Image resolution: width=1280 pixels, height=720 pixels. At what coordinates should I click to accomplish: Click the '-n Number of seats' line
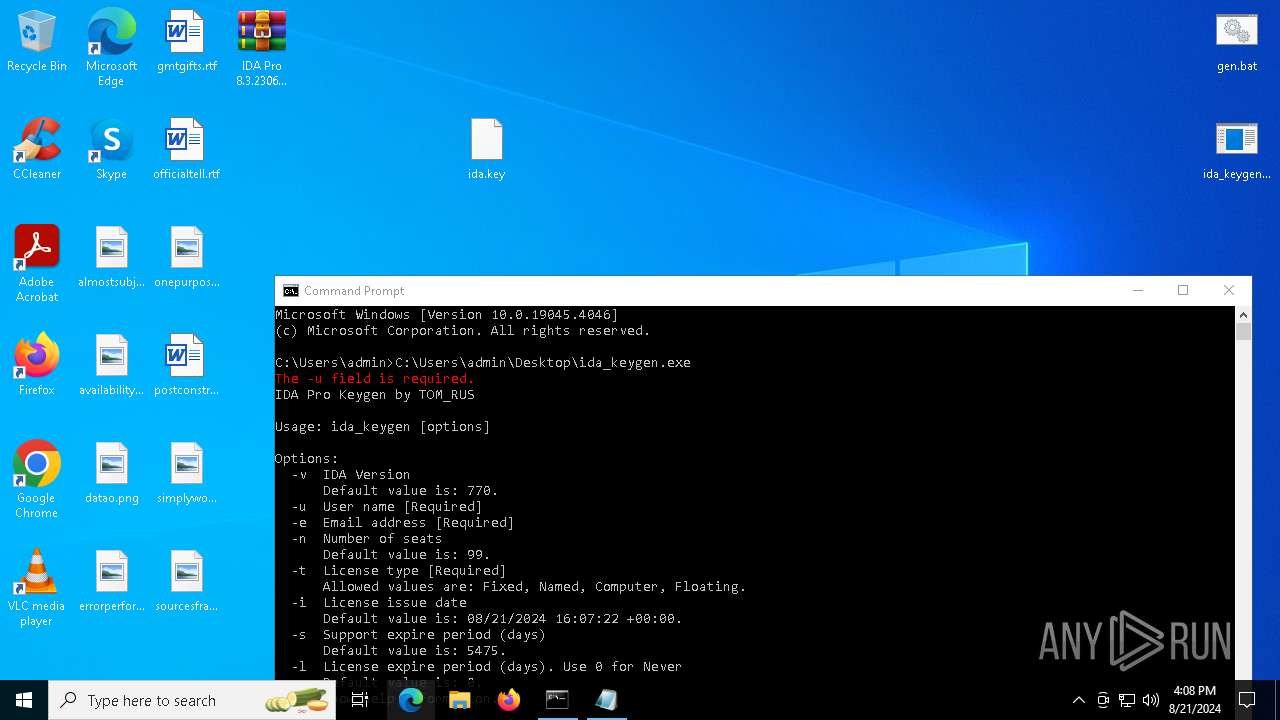367,539
